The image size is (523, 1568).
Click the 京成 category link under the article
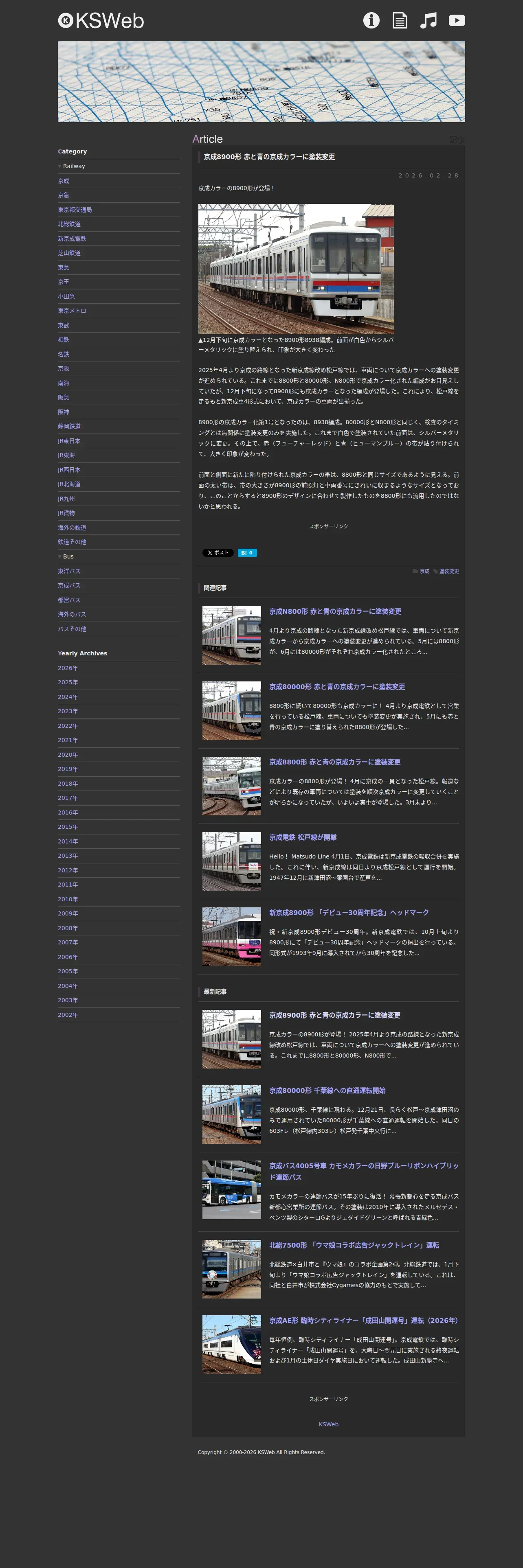point(424,571)
